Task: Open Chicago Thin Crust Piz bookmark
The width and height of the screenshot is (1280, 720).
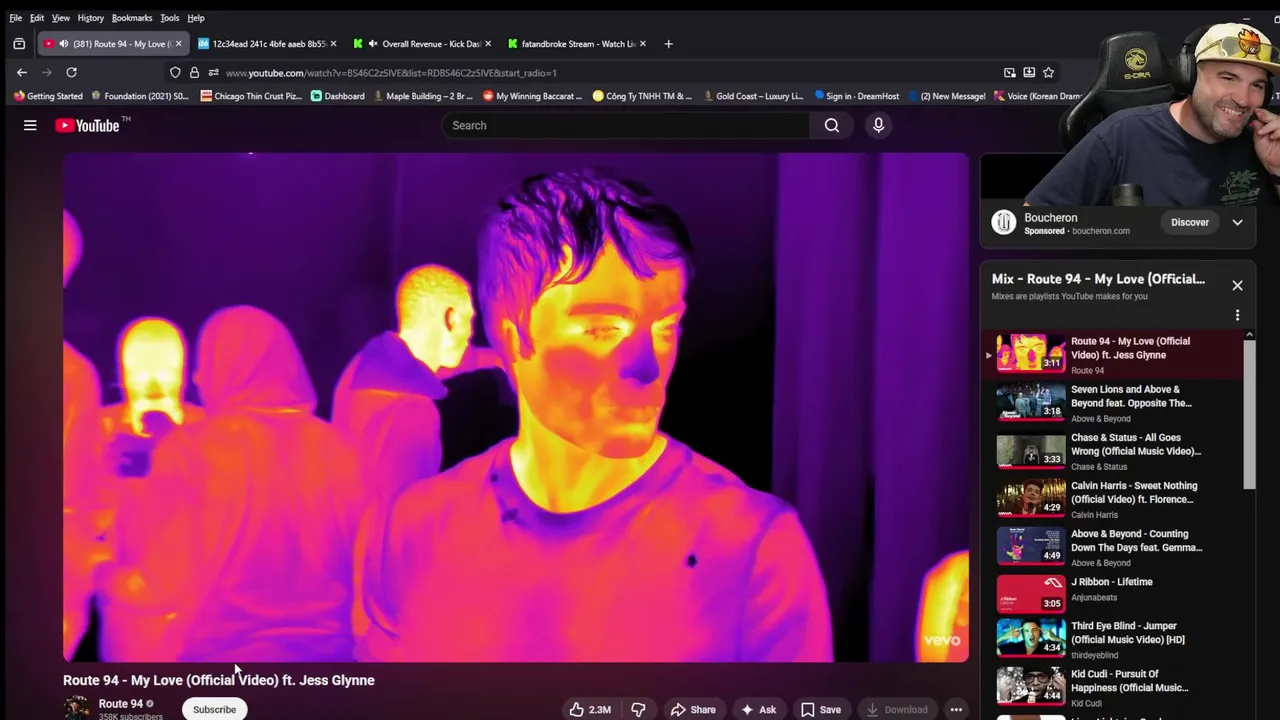Action: click(x=252, y=96)
